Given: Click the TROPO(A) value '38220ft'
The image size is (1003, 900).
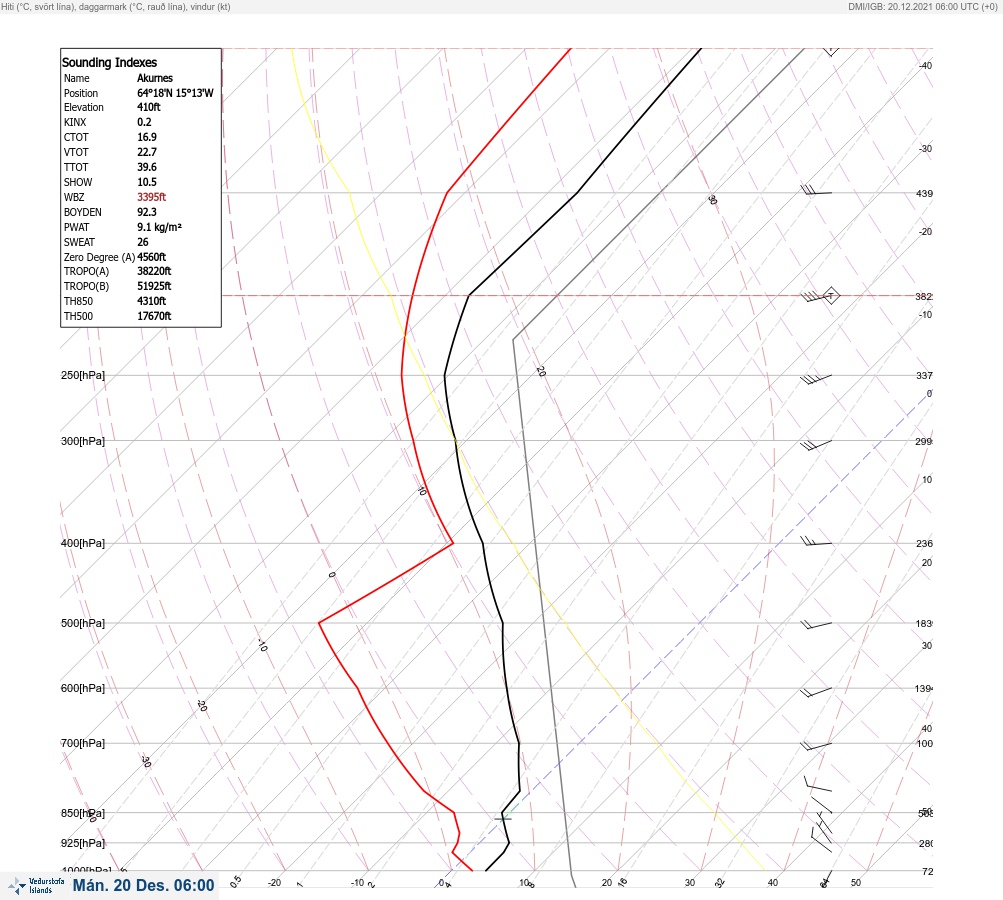Looking at the screenshot, I should [x=154, y=271].
